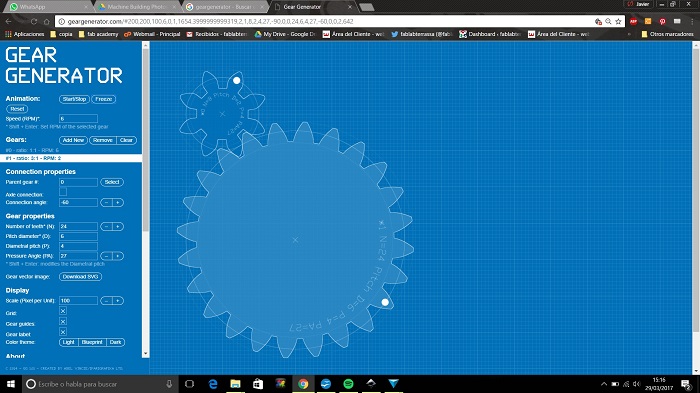Increase Number of teeth with plus

[118, 226]
